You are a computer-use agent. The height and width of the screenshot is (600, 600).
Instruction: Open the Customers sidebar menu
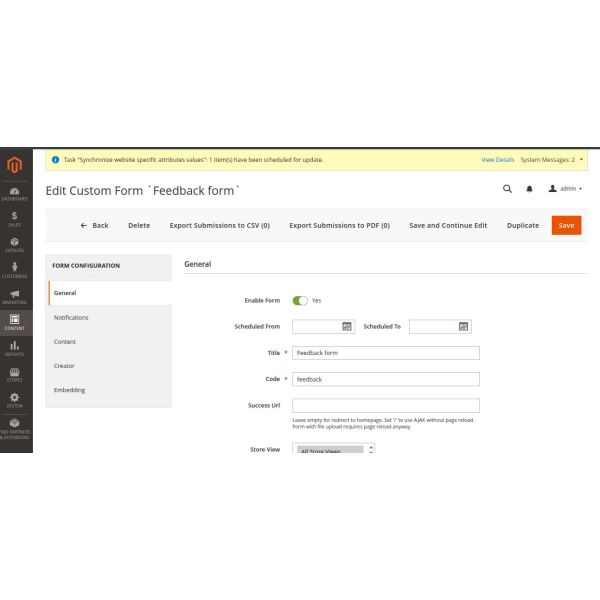[x=15, y=271]
